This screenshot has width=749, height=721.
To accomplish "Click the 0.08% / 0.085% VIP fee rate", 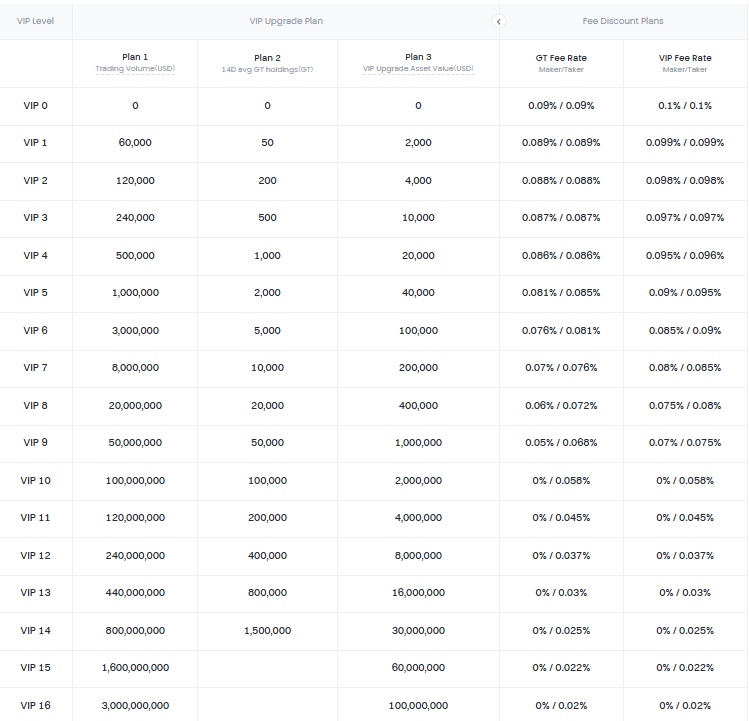I will coord(685,367).
